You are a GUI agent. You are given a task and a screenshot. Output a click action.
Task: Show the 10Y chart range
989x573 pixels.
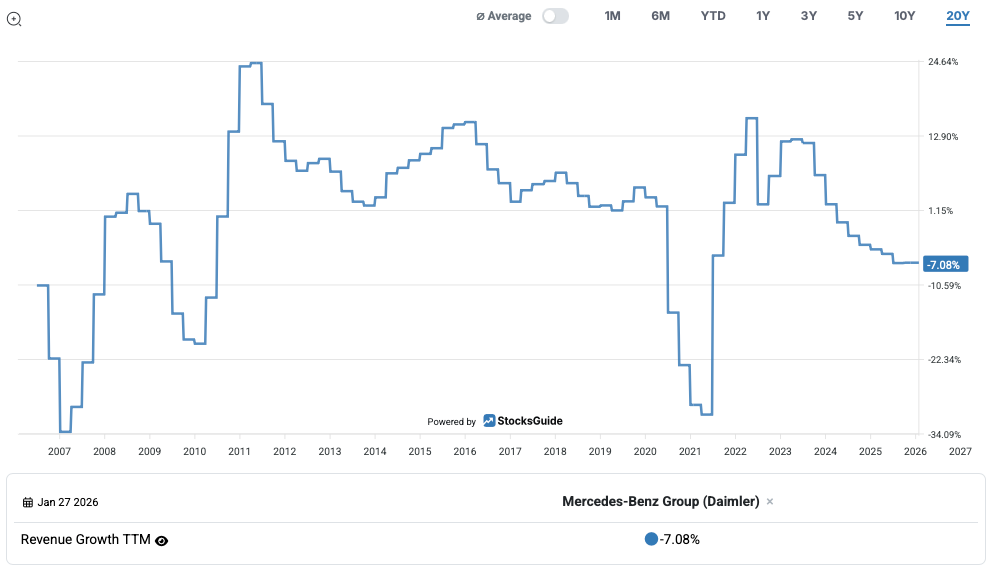click(904, 16)
